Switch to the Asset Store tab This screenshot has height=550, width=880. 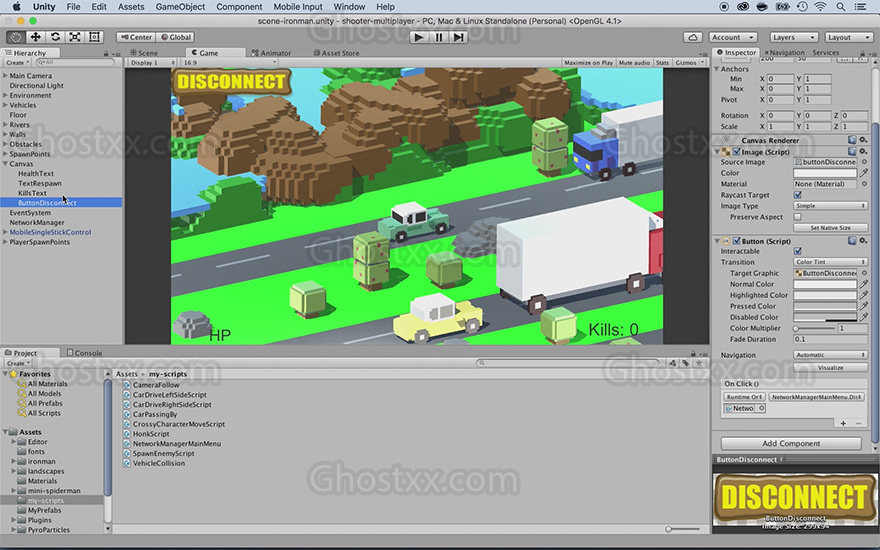[337, 53]
